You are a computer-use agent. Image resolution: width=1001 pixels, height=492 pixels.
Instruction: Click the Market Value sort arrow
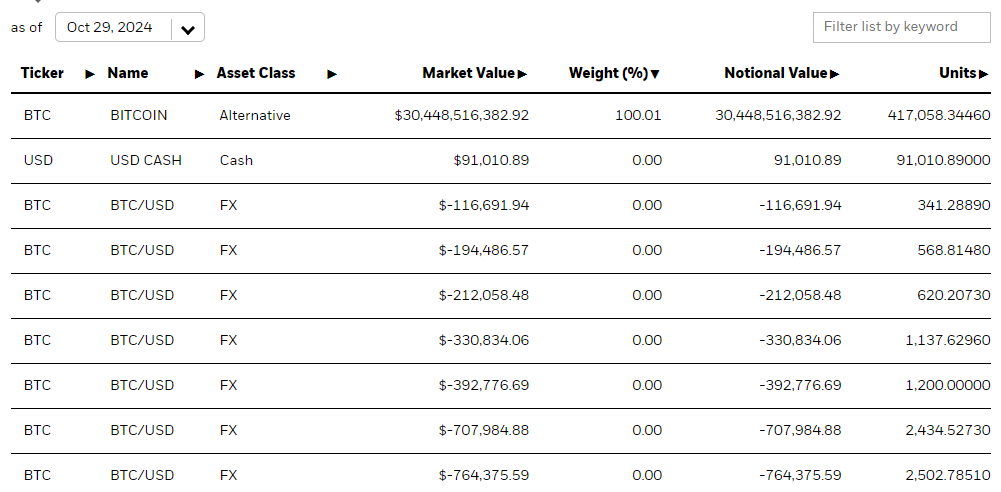[523, 74]
